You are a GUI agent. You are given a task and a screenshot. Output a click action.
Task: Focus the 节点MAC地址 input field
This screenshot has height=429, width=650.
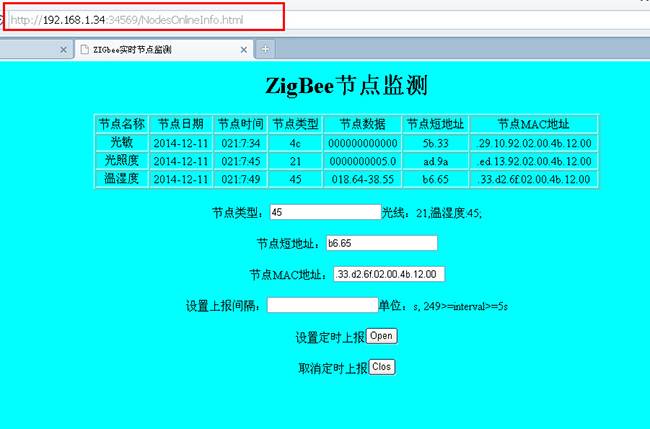(390, 274)
